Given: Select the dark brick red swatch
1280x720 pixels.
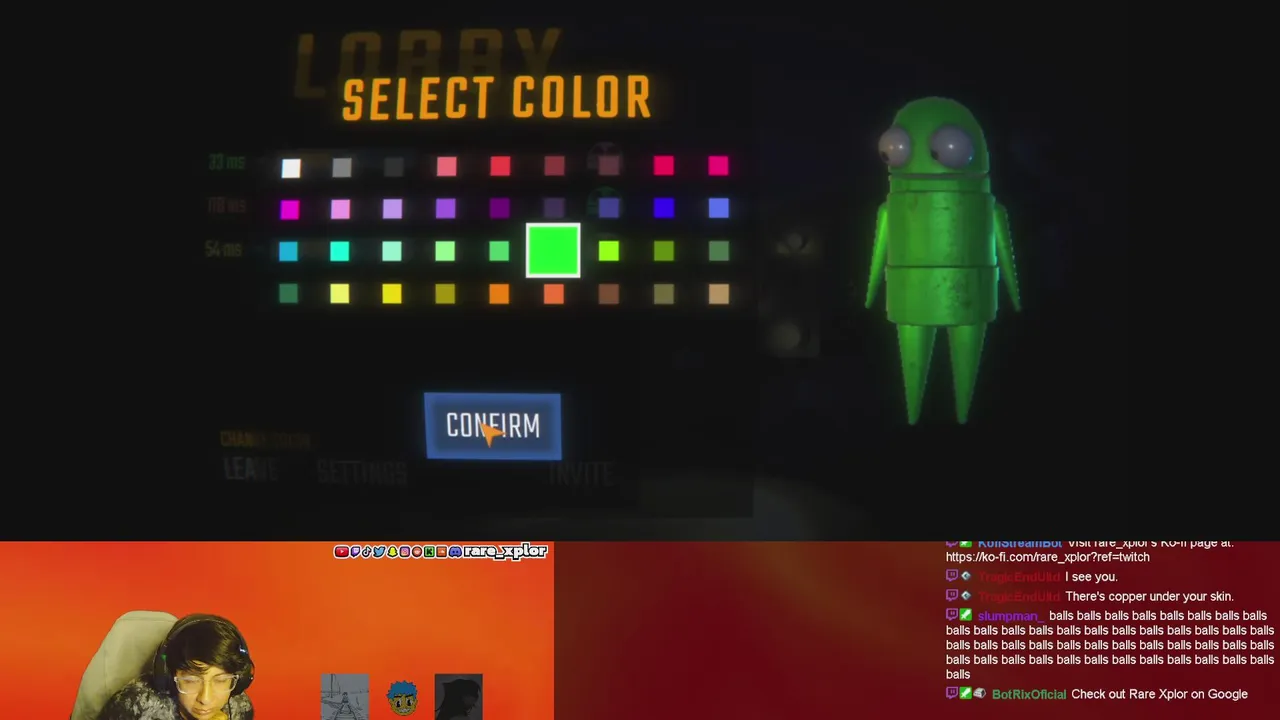Looking at the screenshot, I should pos(554,166).
